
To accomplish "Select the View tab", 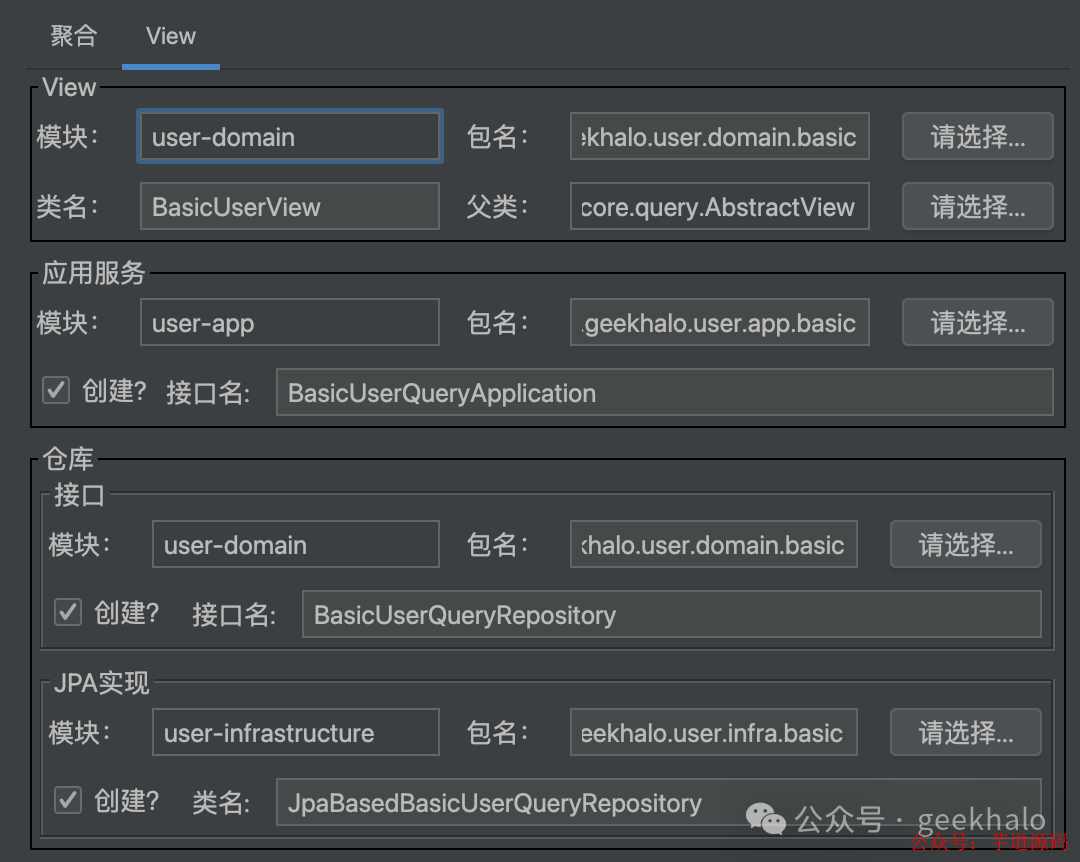I will click(x=171, y=36).
